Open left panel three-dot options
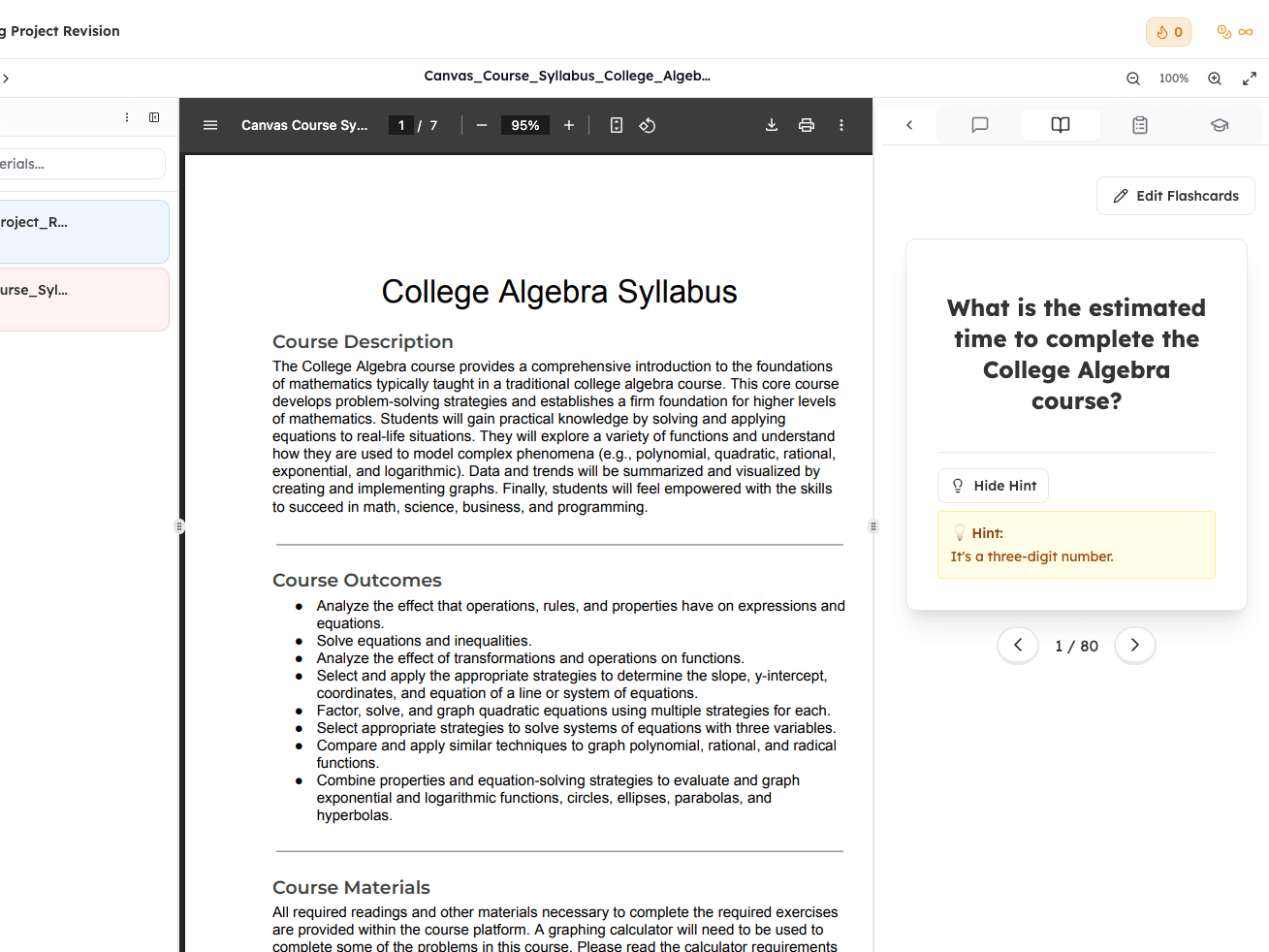 (x=127, y=117)
